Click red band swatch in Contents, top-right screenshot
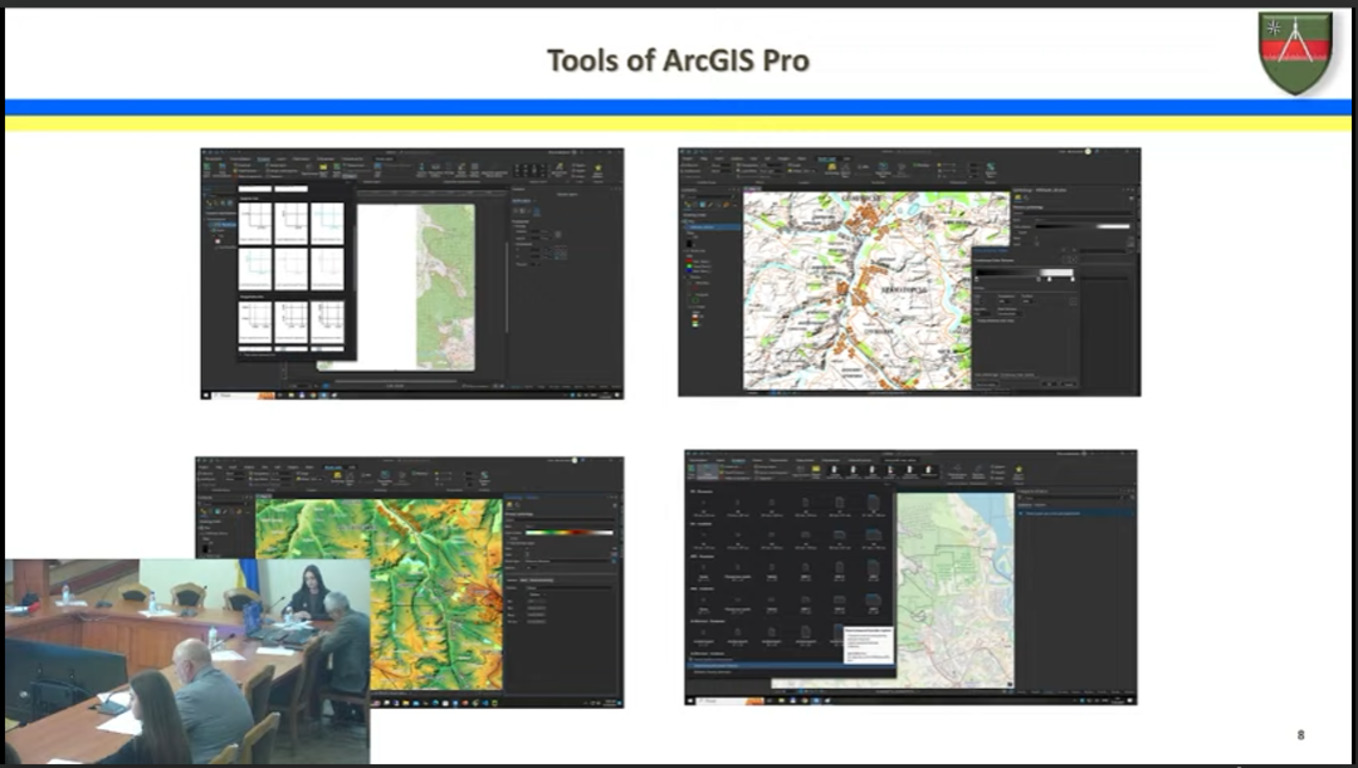 pos(690,262)
